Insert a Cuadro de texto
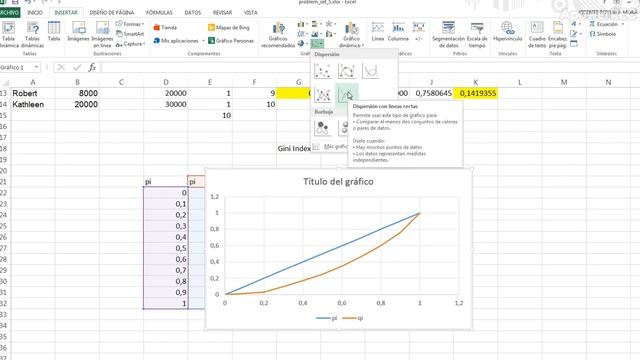 [x=537, y=35]
